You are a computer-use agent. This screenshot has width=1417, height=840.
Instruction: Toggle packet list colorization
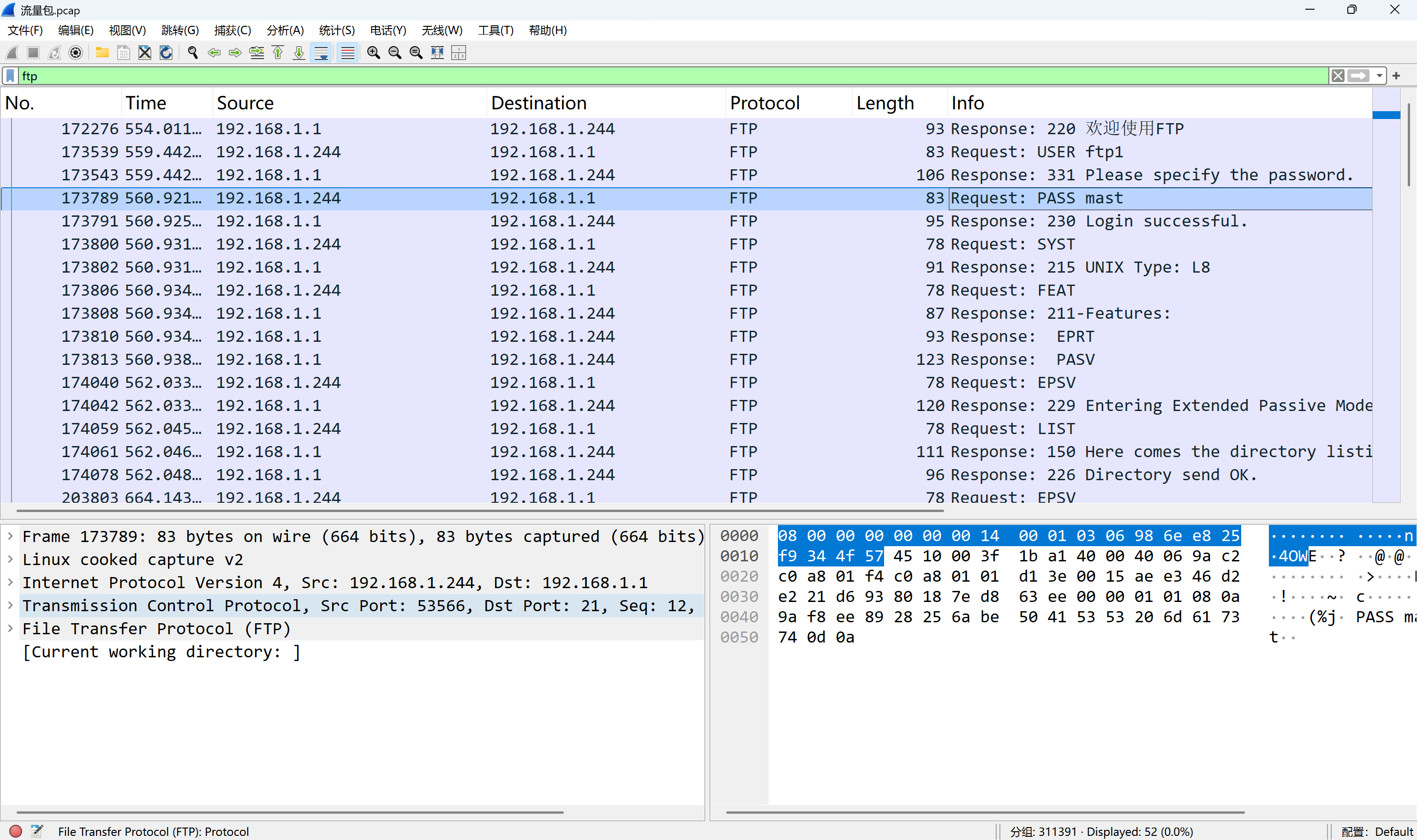pos(347,53)
